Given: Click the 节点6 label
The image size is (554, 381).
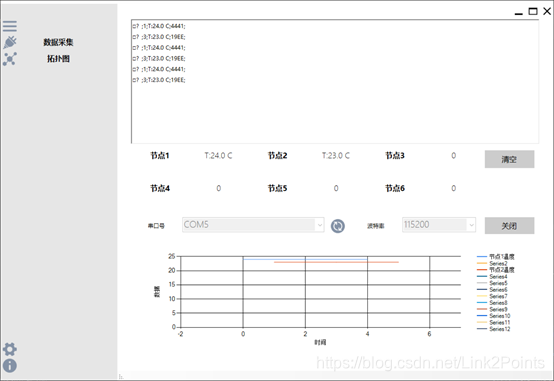Looking at the screenshot, I should tap(395, 188).
